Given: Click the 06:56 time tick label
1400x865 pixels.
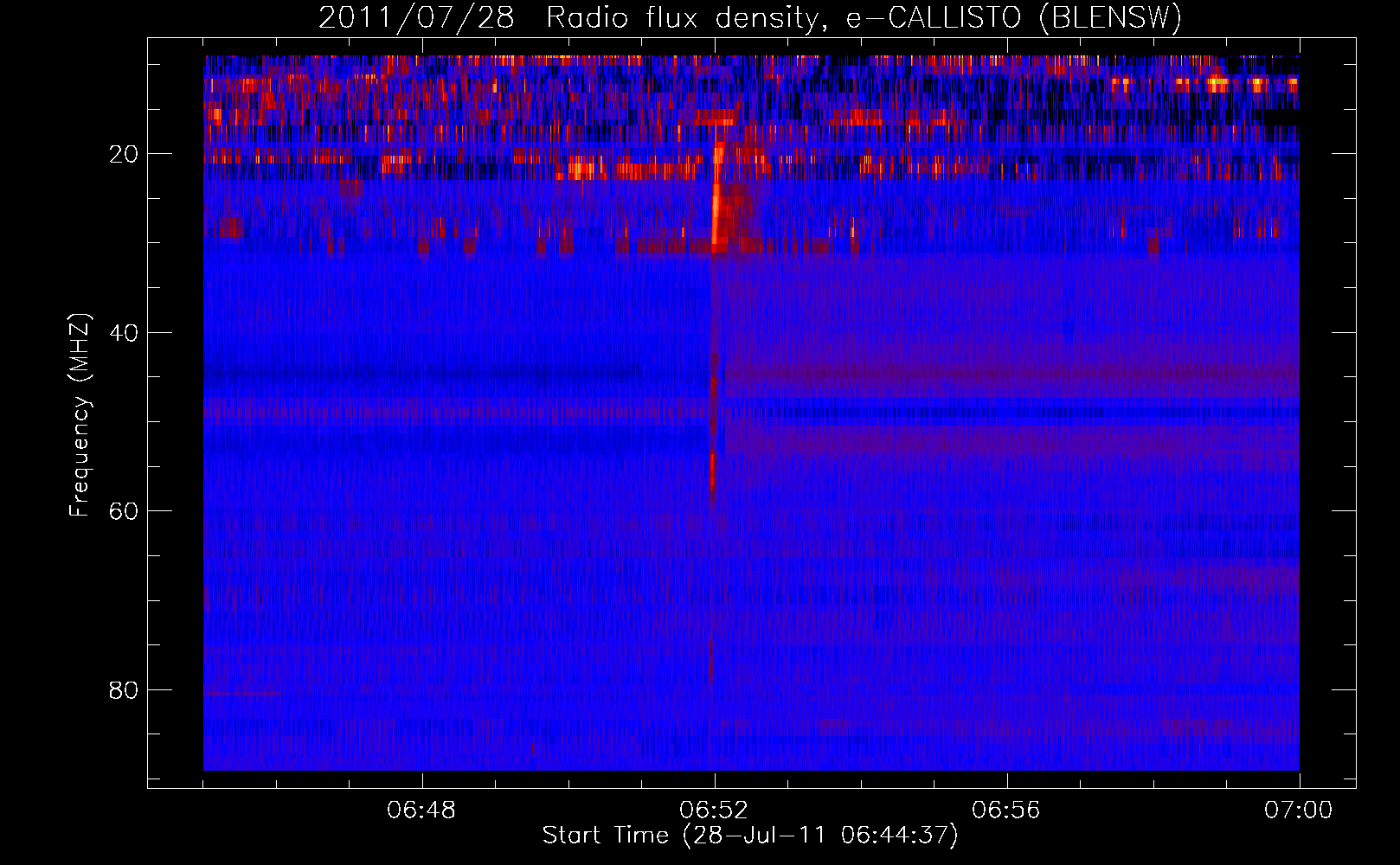Looking at the screenshot, I should click(x=1006, y=811).
